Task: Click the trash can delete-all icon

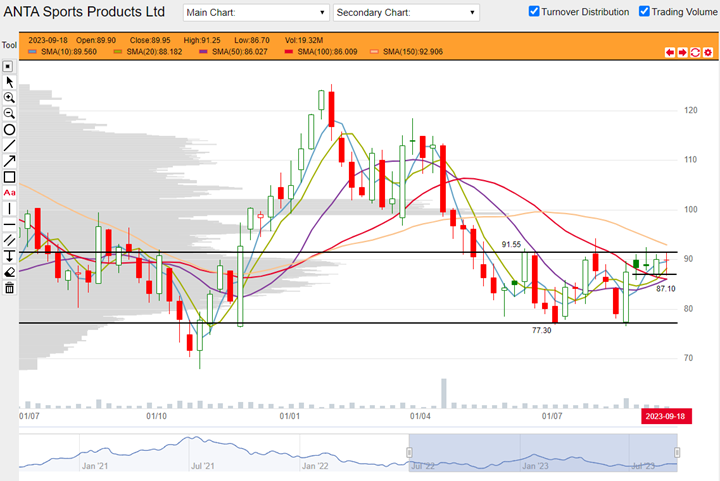Action: (x=9, y=288)
